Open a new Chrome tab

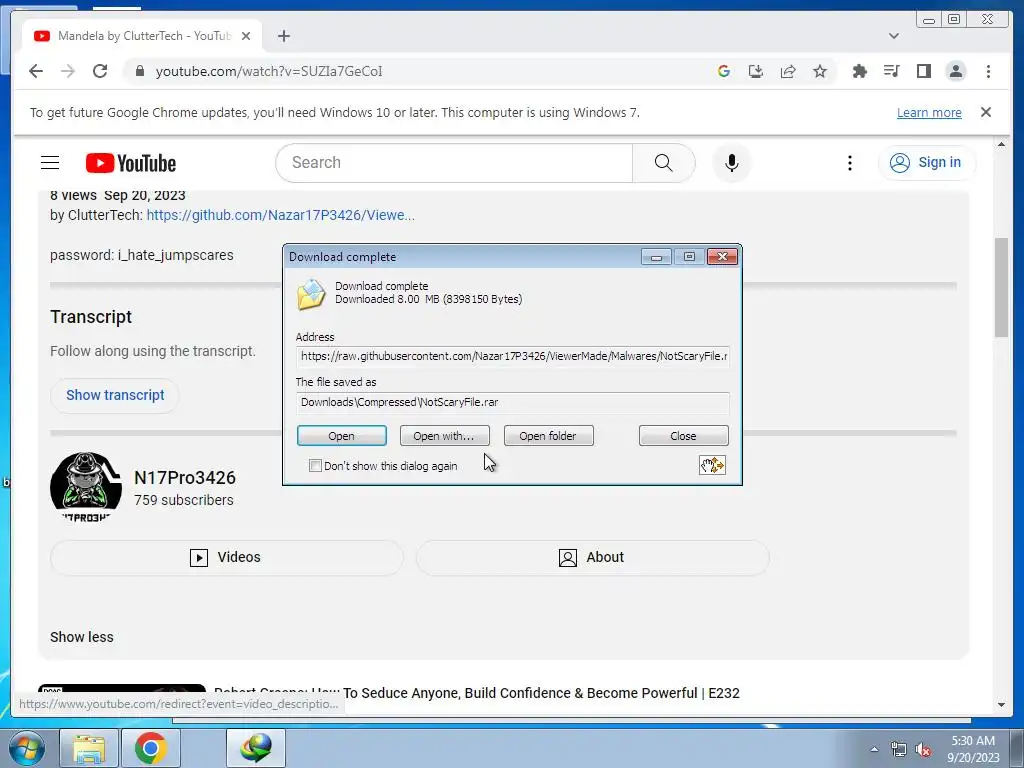[x=283, y=36]
